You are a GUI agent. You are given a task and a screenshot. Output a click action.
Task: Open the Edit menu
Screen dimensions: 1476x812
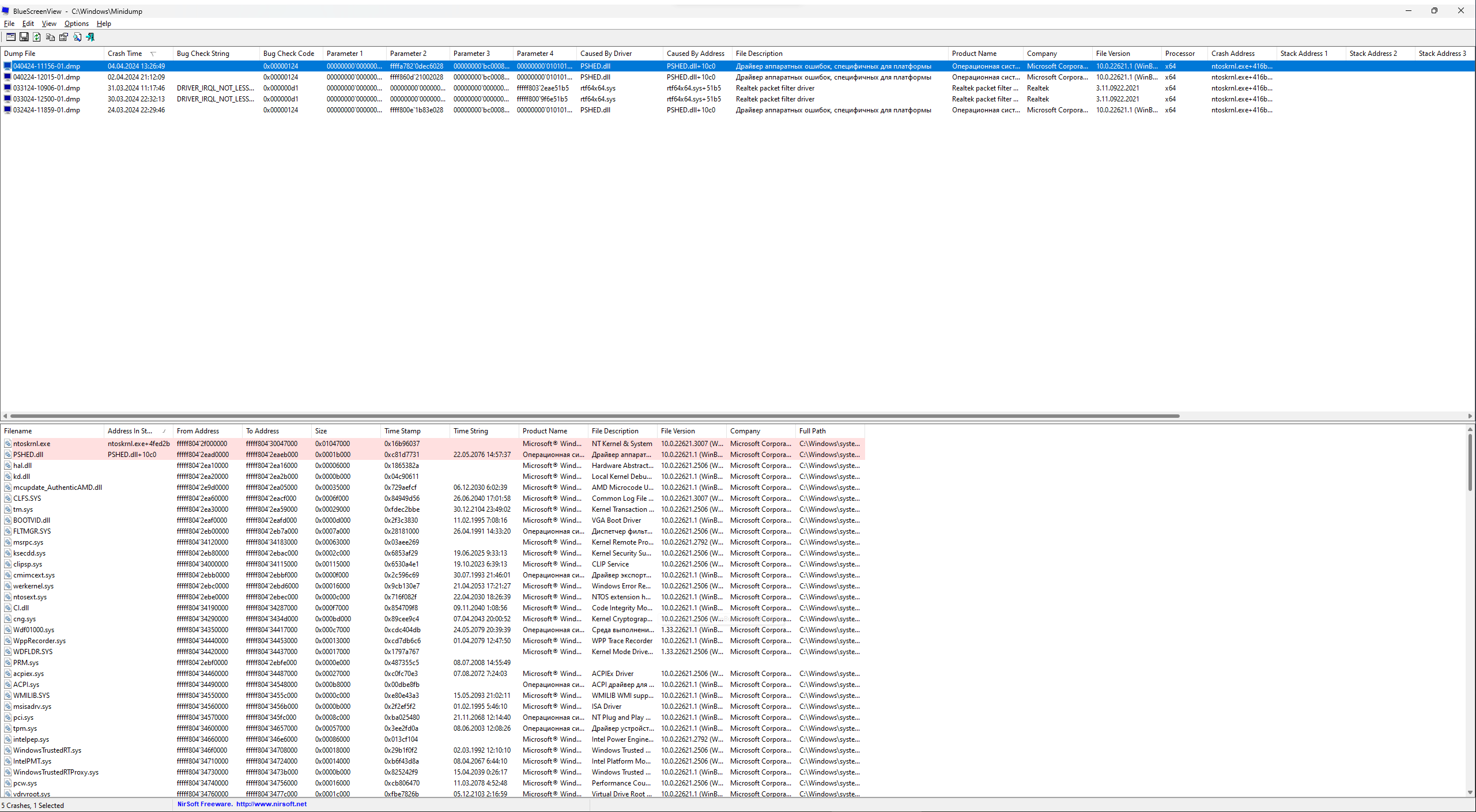28,24
